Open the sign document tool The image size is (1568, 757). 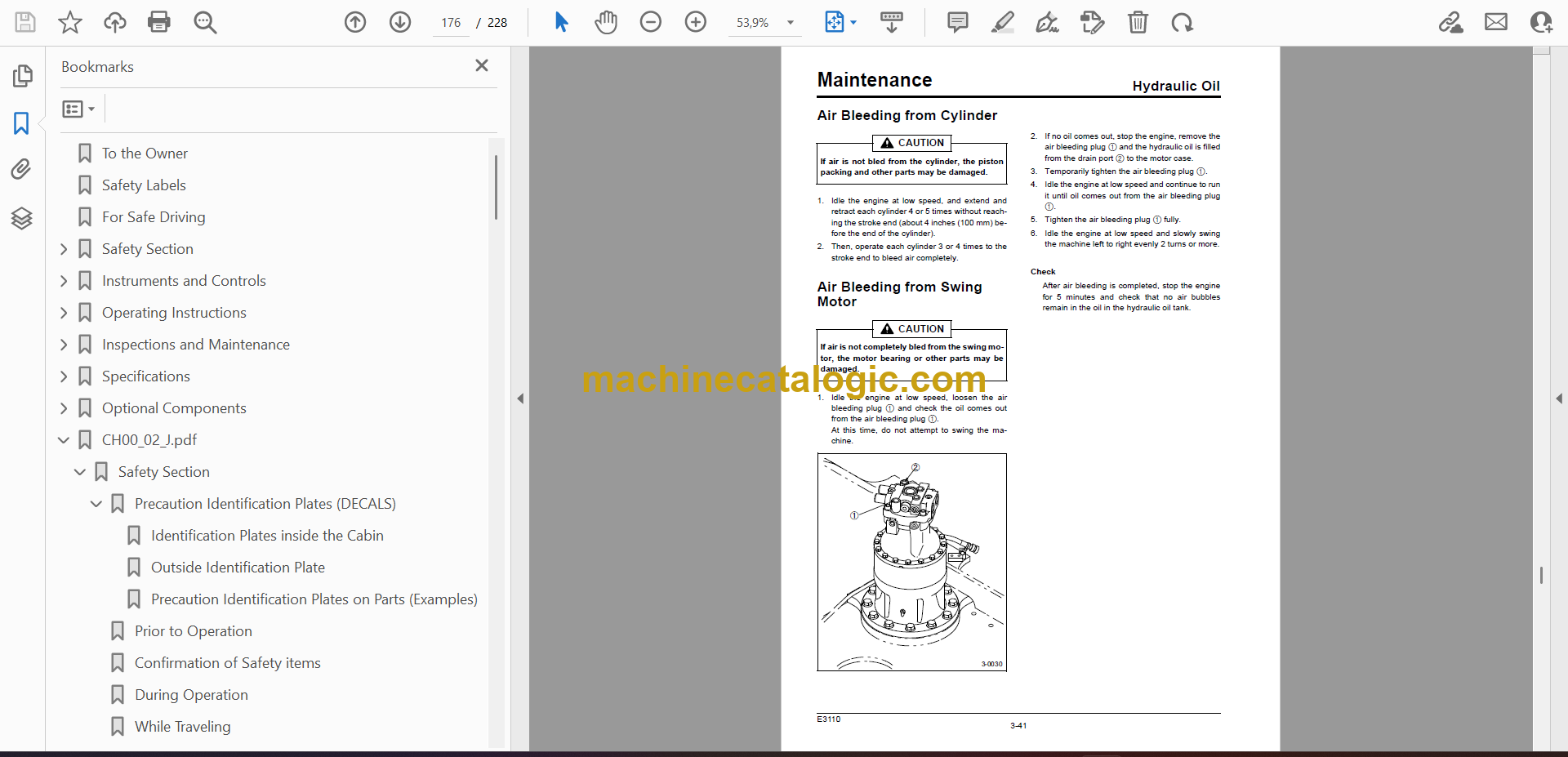point(1048,22)
